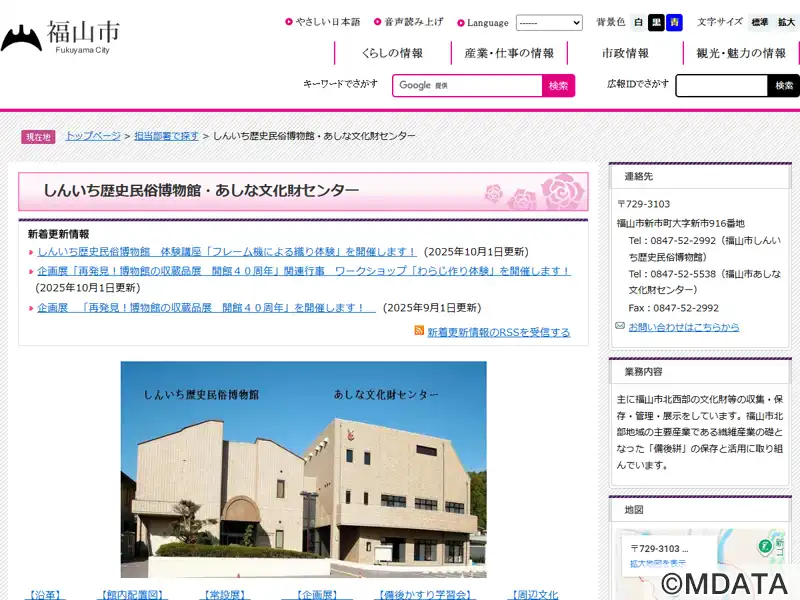Set text size to 標準
800x600 pixels.
pos(759,22)
